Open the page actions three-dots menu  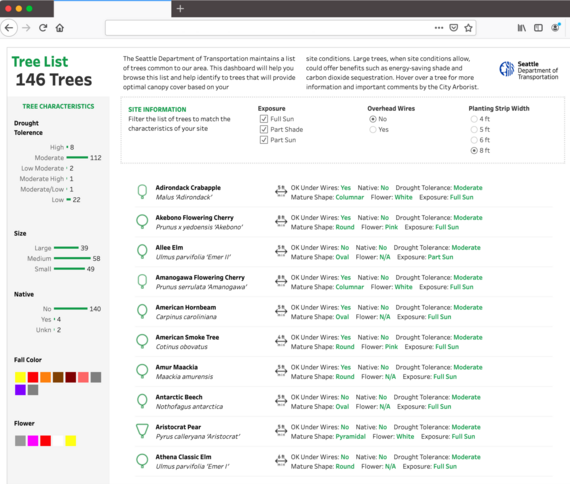[439, 28]
